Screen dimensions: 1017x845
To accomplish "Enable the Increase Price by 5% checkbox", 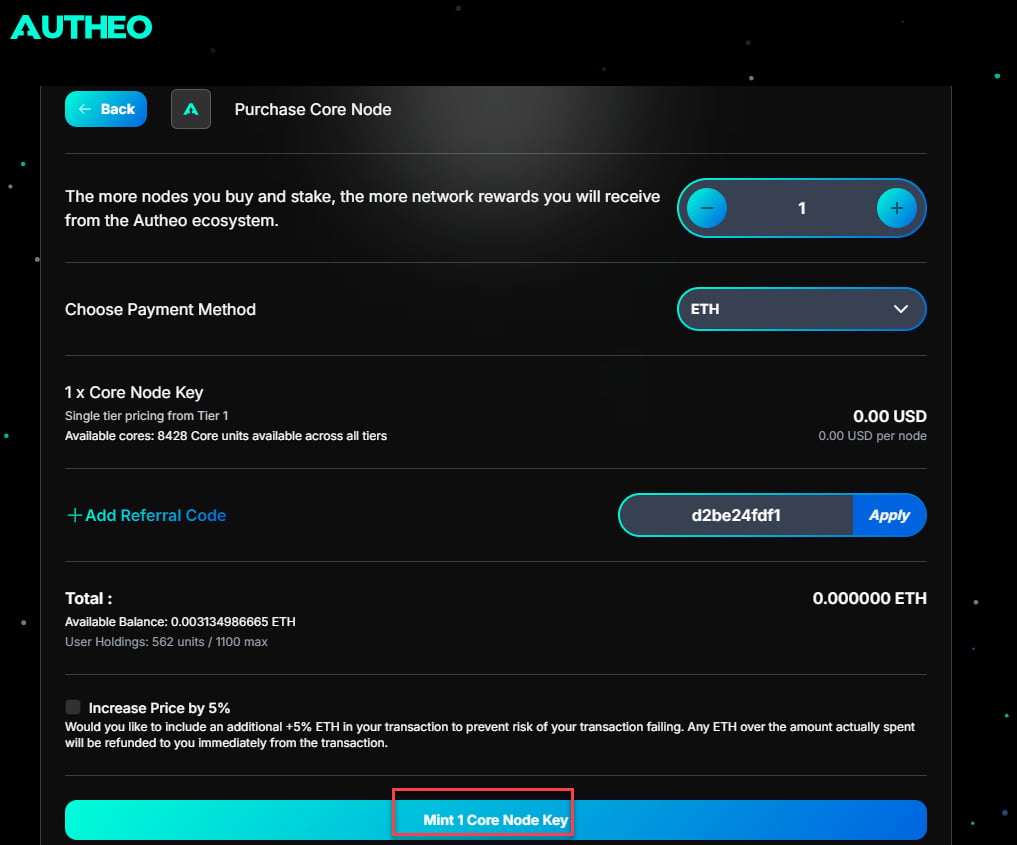I will 73,707.
